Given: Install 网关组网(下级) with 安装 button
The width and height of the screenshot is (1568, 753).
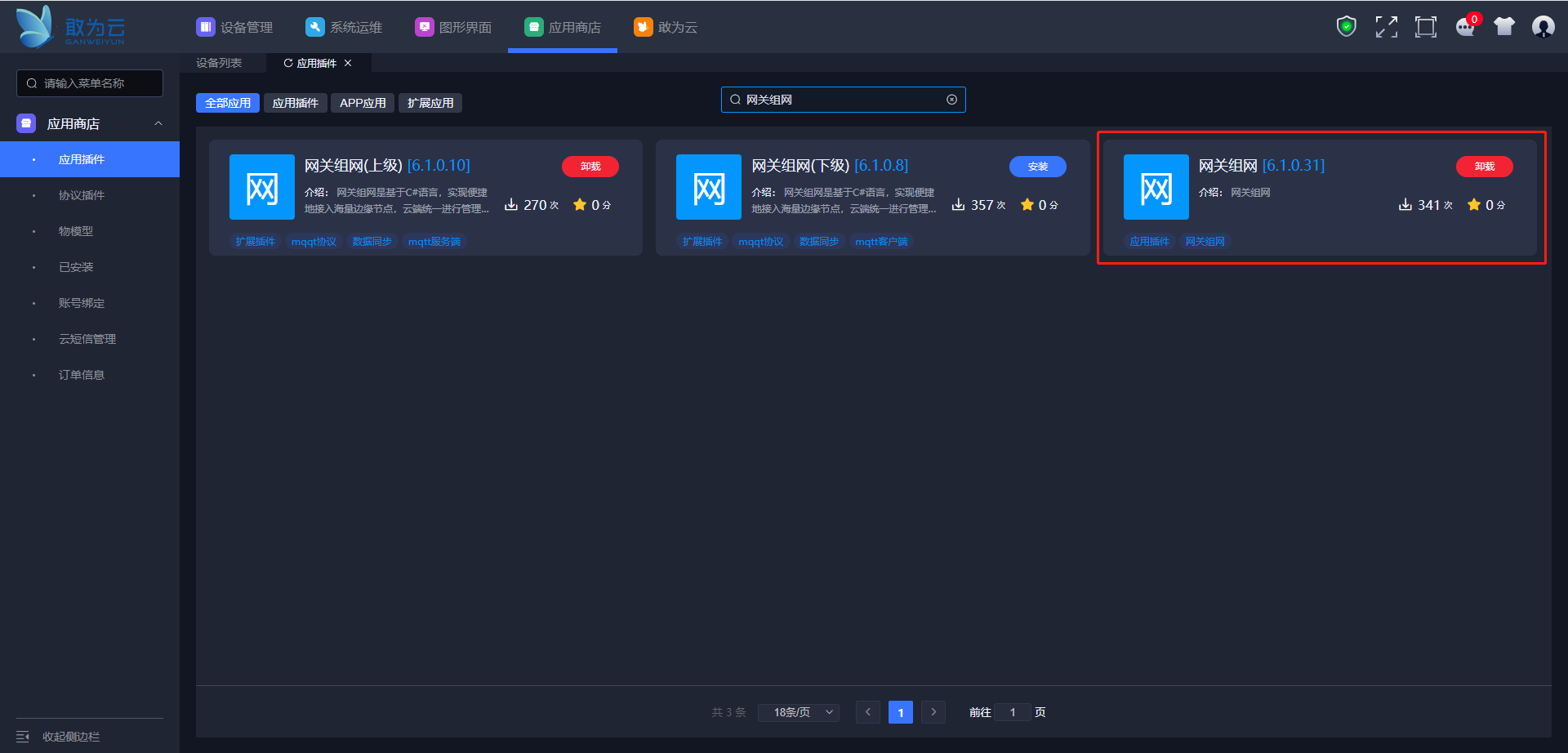Looking at the screenshot, I should pos(1038,167).
